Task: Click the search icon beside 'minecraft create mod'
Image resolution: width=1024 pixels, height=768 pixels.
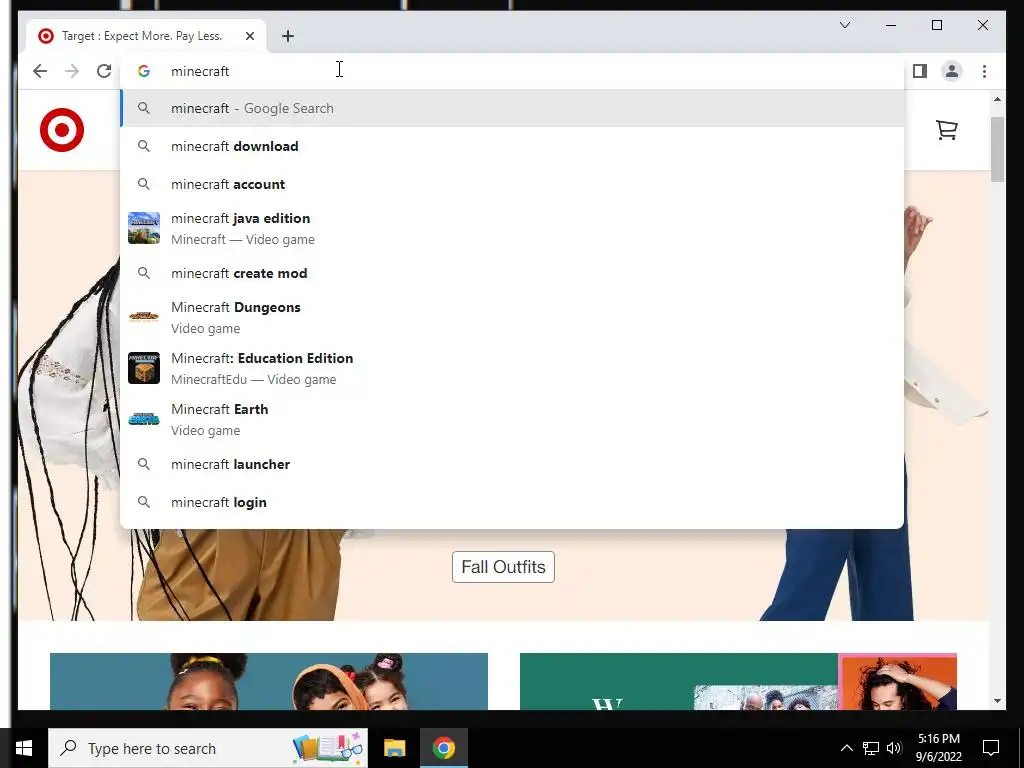Action: (144, 273)
